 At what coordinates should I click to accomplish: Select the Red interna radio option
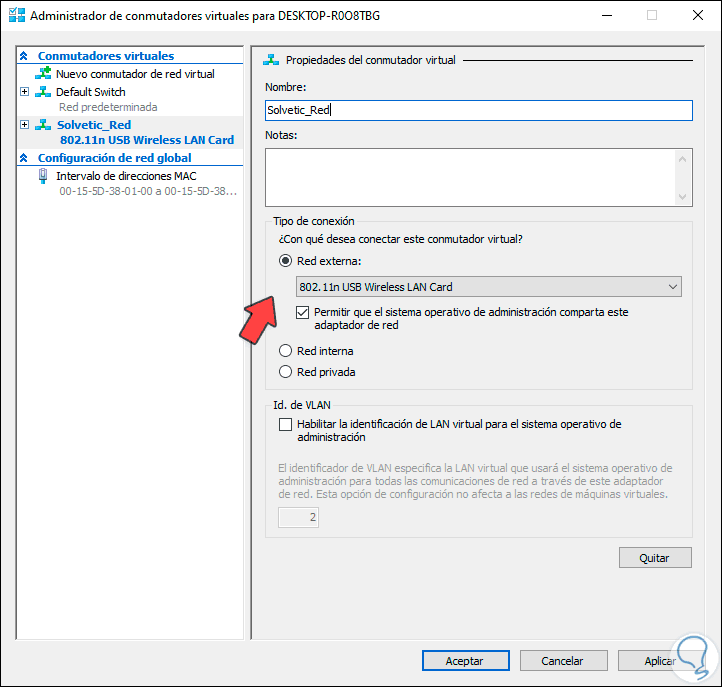click(x=286, y=351)
